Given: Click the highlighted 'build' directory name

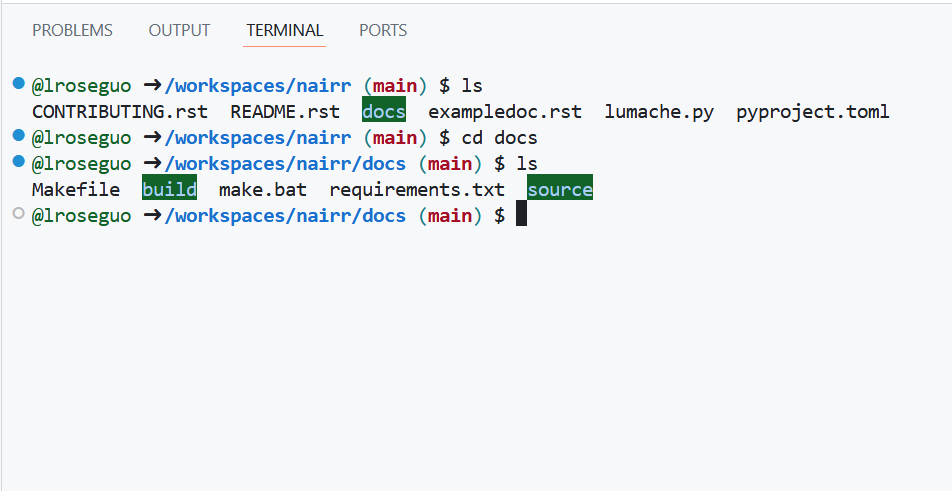Looking at the screenshot, I should tap(169, 189).
